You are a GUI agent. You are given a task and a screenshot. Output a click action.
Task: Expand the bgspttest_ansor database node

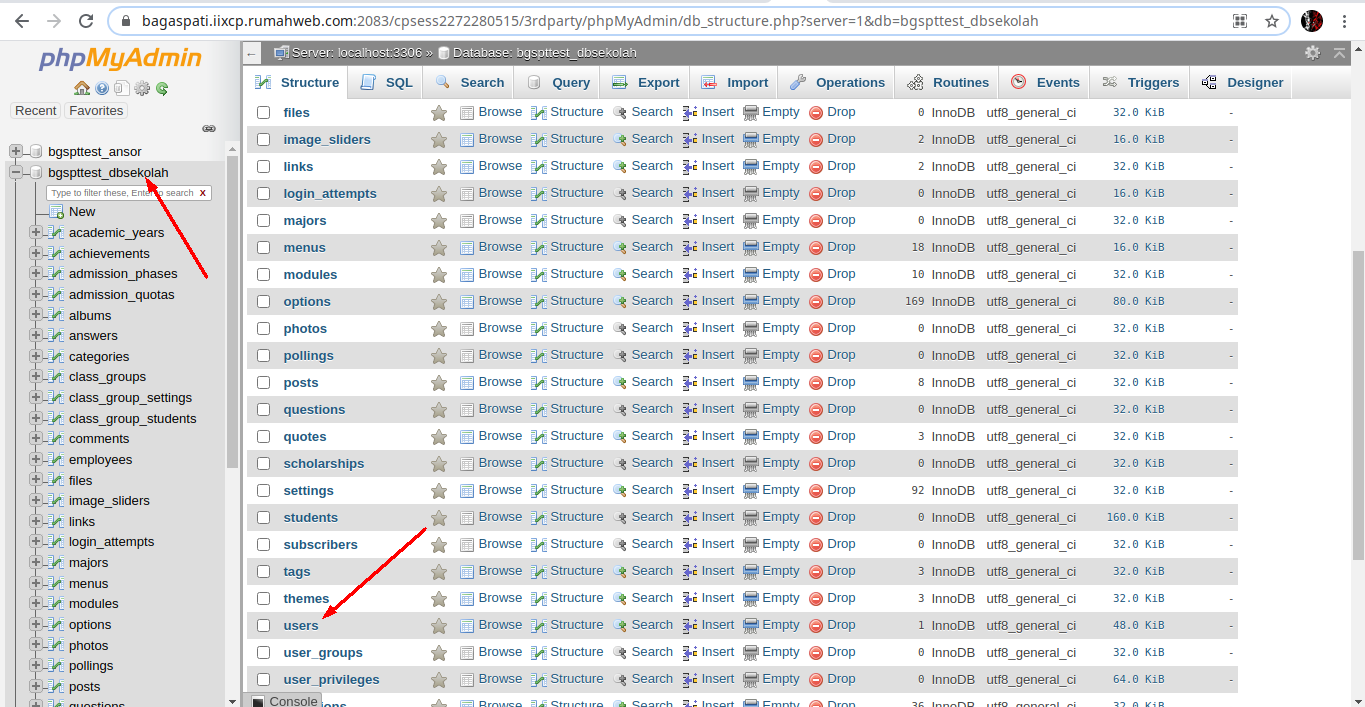click(16, 152)
